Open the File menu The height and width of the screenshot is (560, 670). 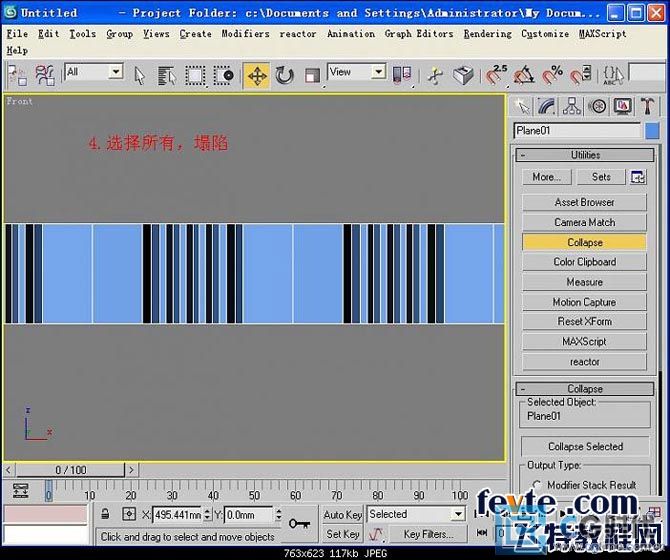[x=17, y=34]
